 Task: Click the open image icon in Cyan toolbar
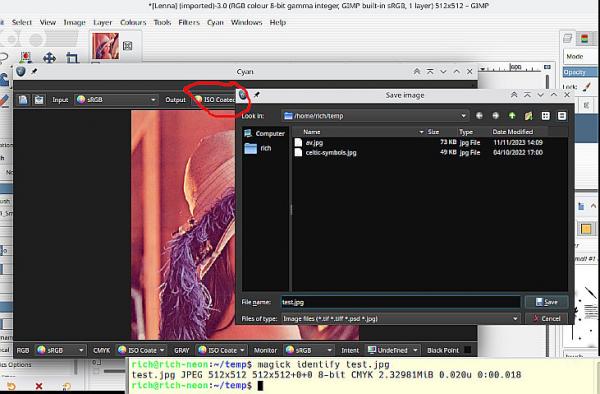23,100
